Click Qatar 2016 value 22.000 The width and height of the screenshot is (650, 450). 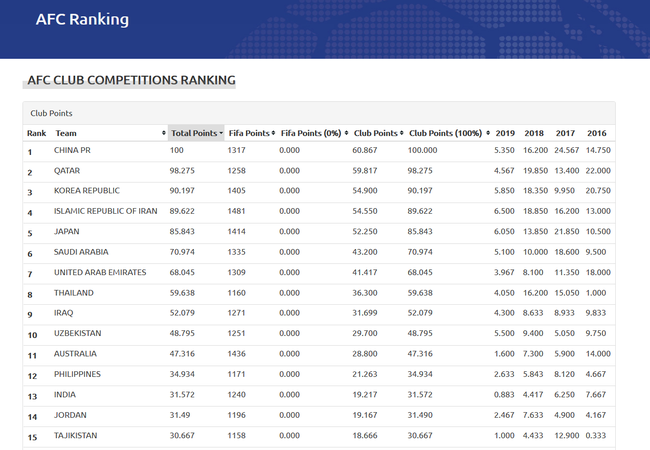[598, 171]
